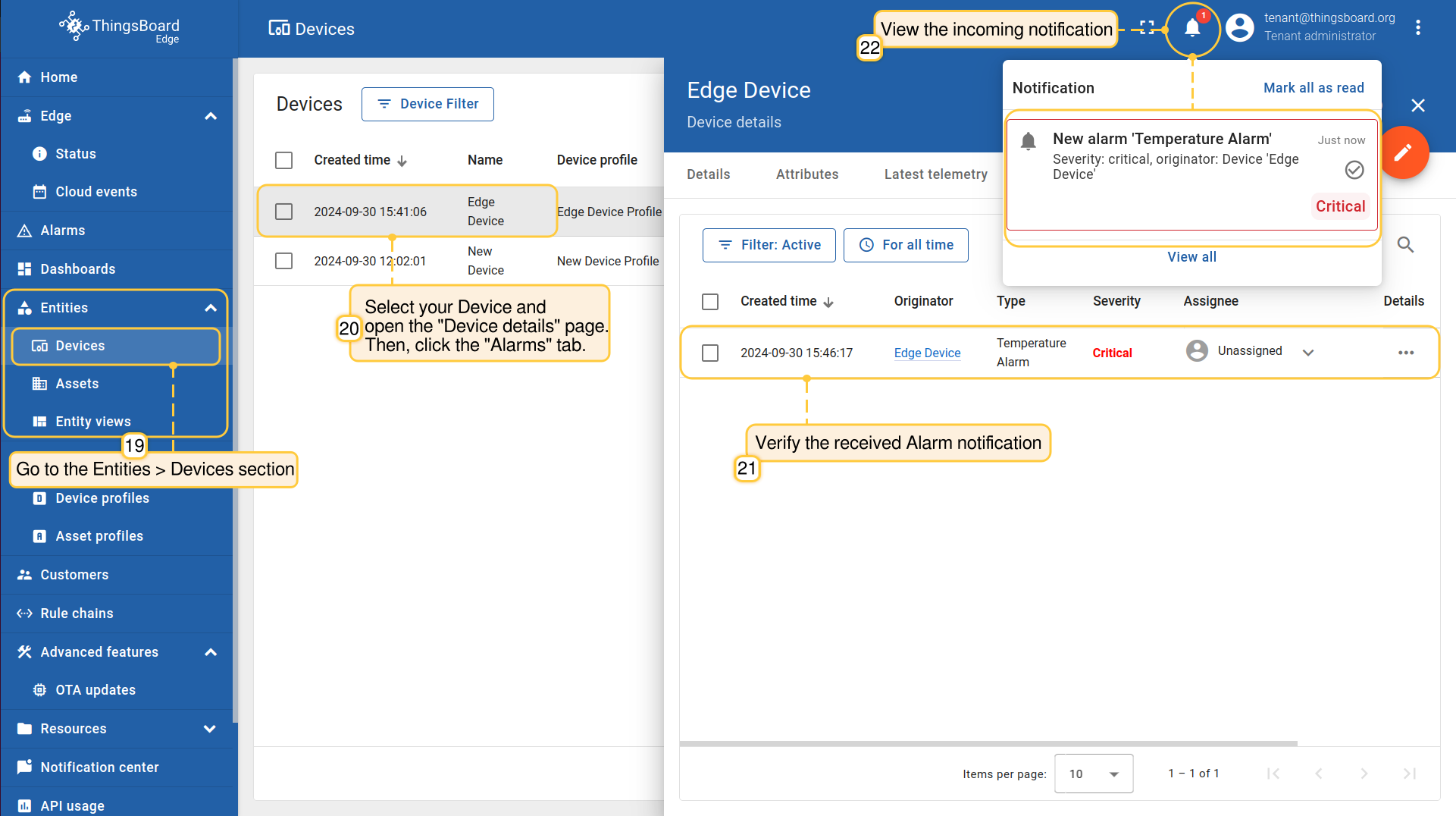The height and width of the screenshot is (816, 1456).
Task: Click the search icon in alarms table
Action: (x=1405, y=245)
